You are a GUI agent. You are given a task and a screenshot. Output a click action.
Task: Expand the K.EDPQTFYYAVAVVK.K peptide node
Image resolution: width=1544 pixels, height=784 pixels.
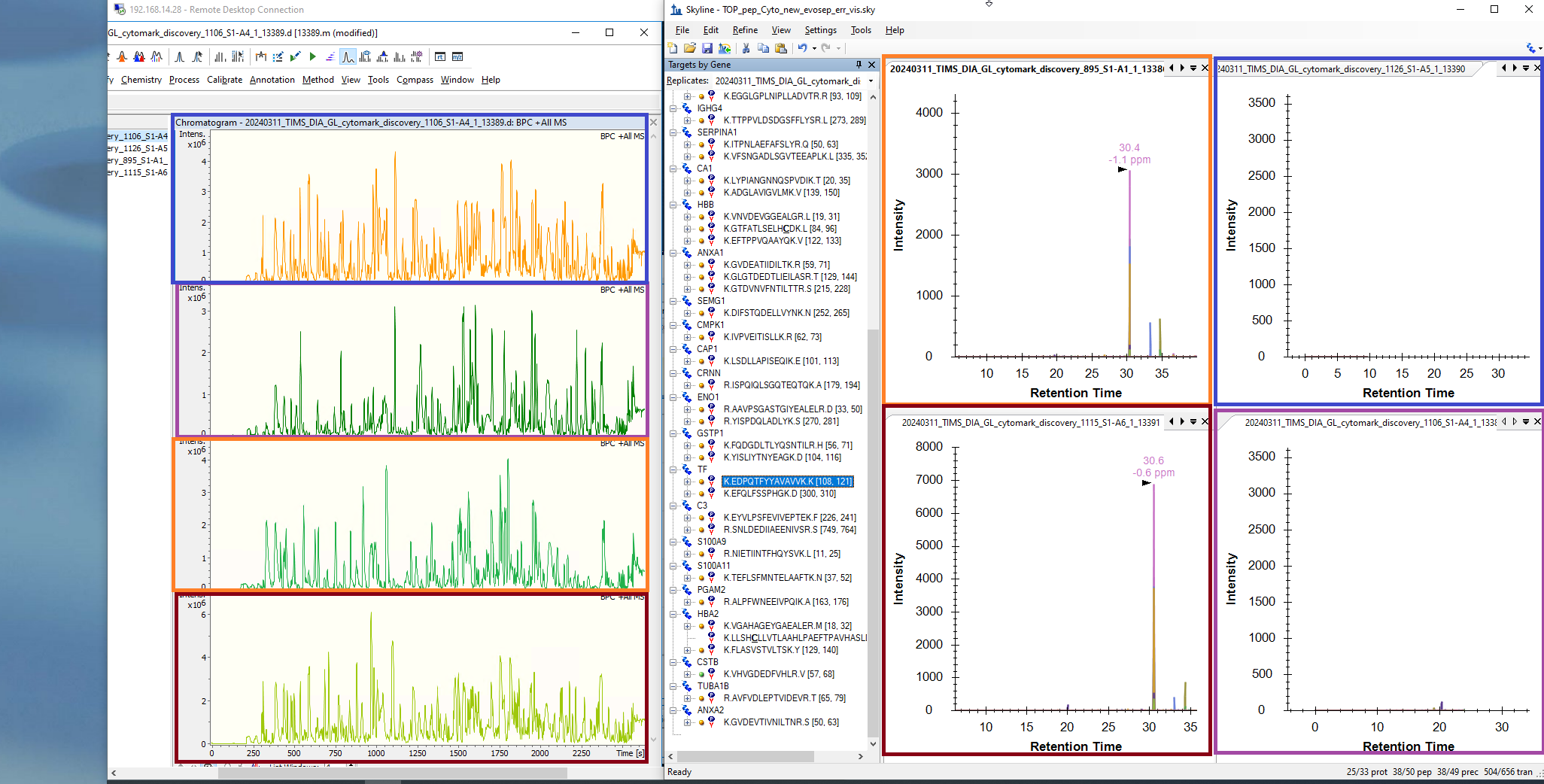coord(687,482)
